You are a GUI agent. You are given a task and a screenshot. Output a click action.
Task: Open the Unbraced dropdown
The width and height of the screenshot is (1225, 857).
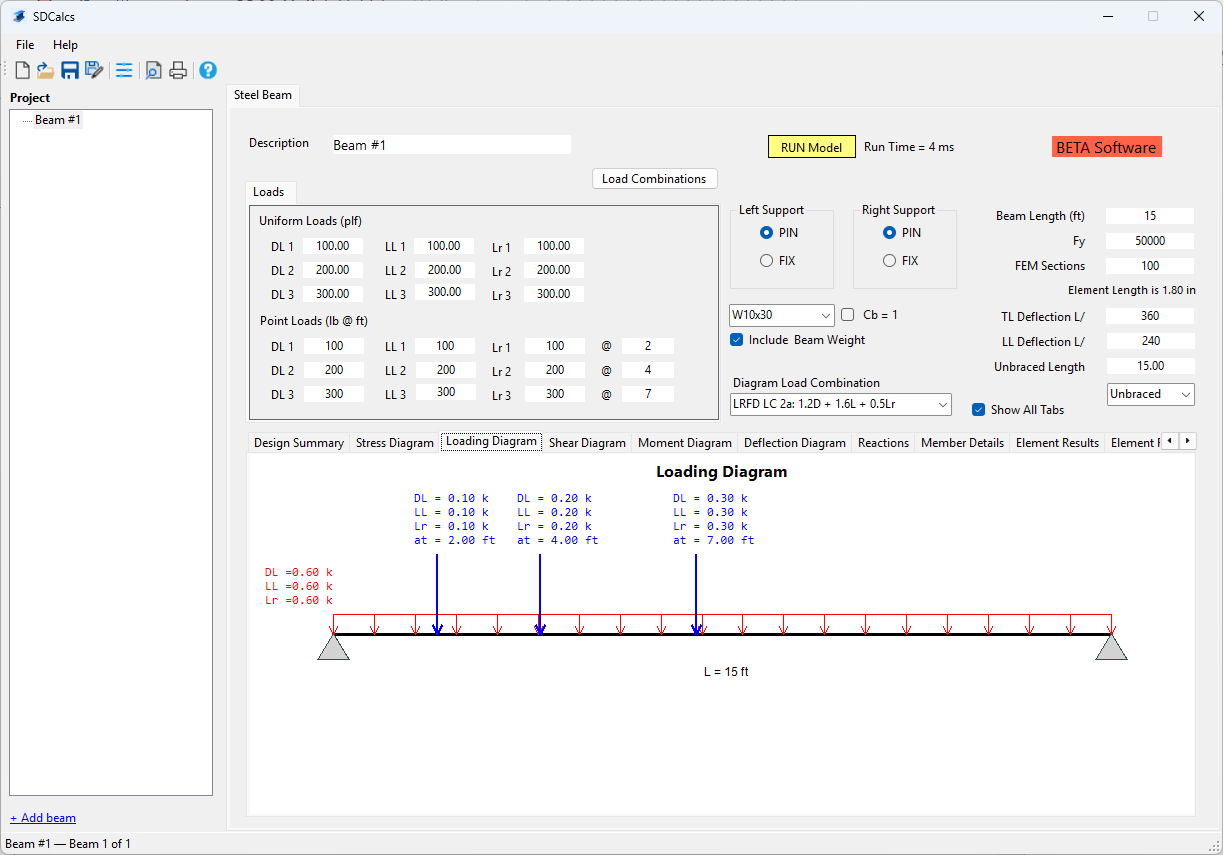coord(1151,394)
